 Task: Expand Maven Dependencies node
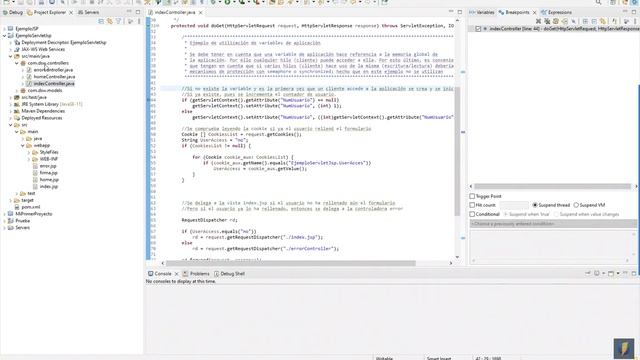11,111
